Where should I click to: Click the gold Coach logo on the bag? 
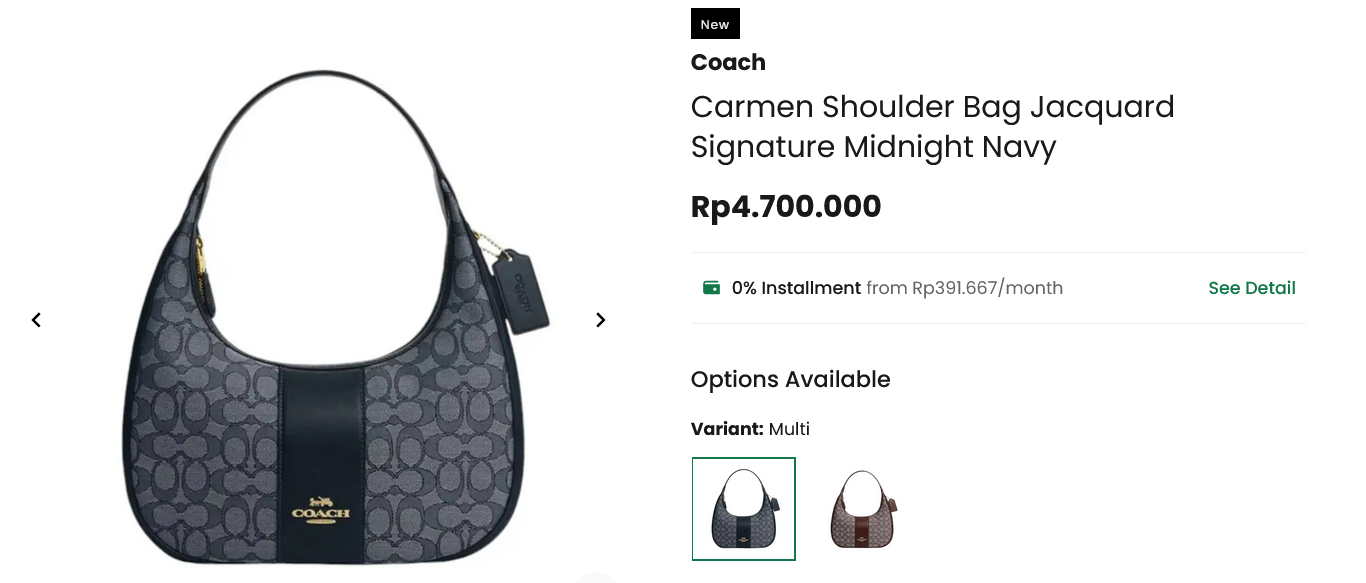pos(321,509)
